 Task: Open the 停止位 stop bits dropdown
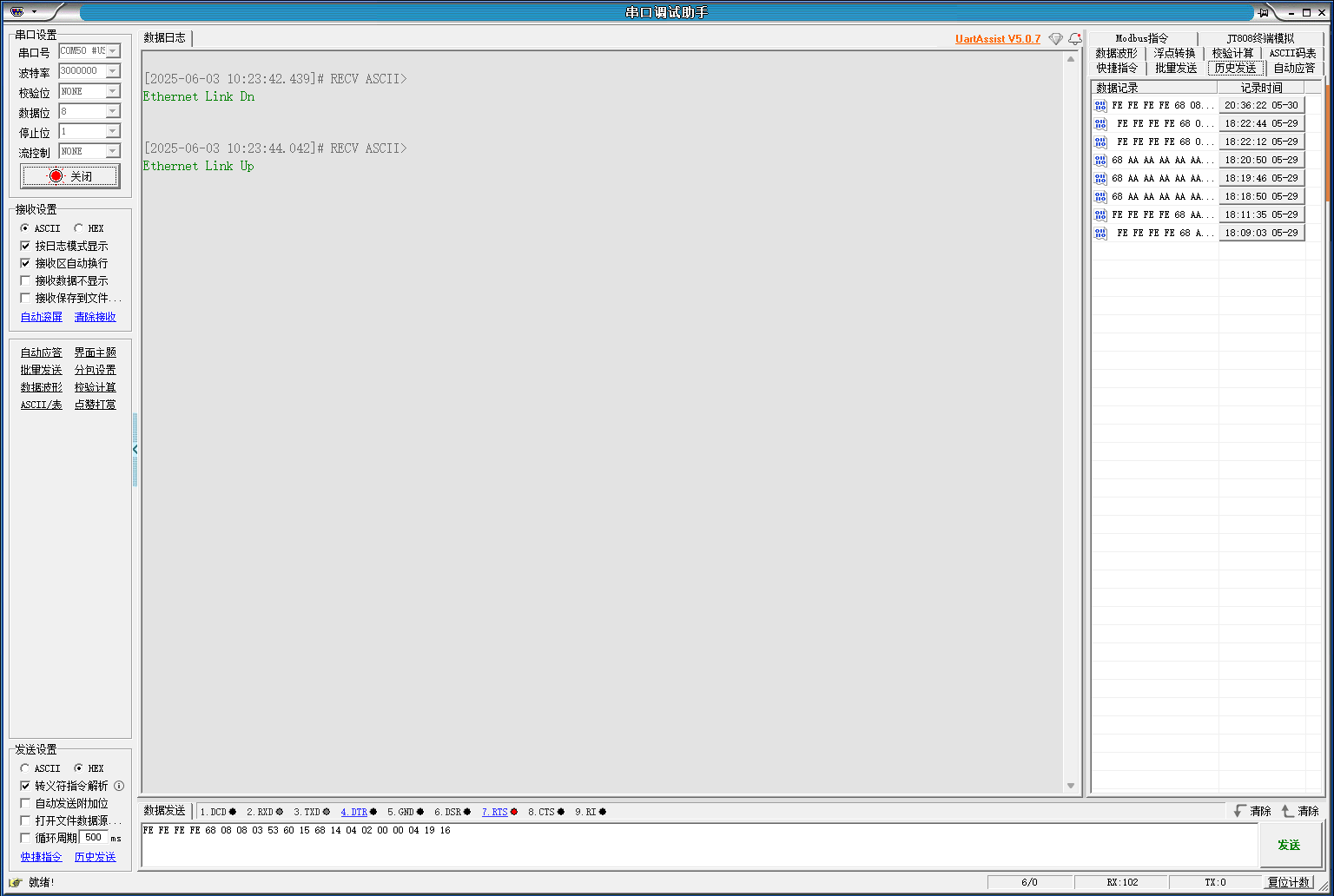pyautogui.click(x=113, y=131)
